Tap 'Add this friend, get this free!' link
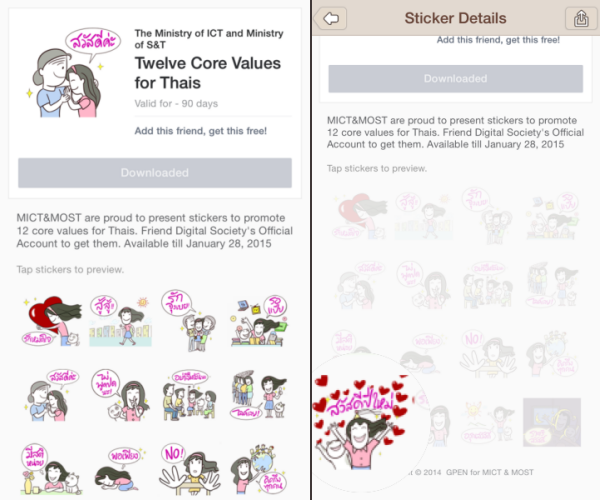This screenshot has width=600, height=500. point(201,131)
